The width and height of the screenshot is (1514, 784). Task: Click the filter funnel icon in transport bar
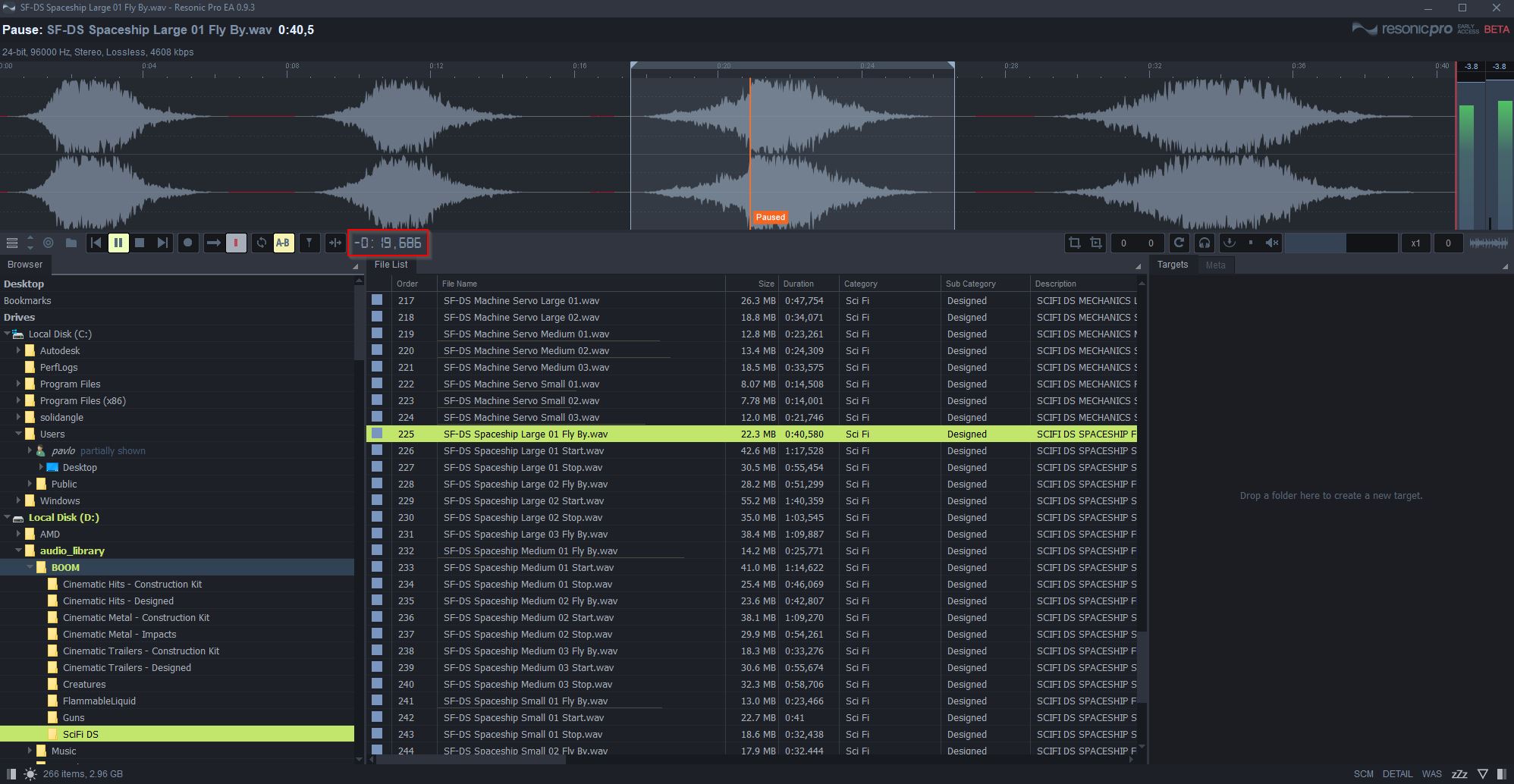click(309, 243)
